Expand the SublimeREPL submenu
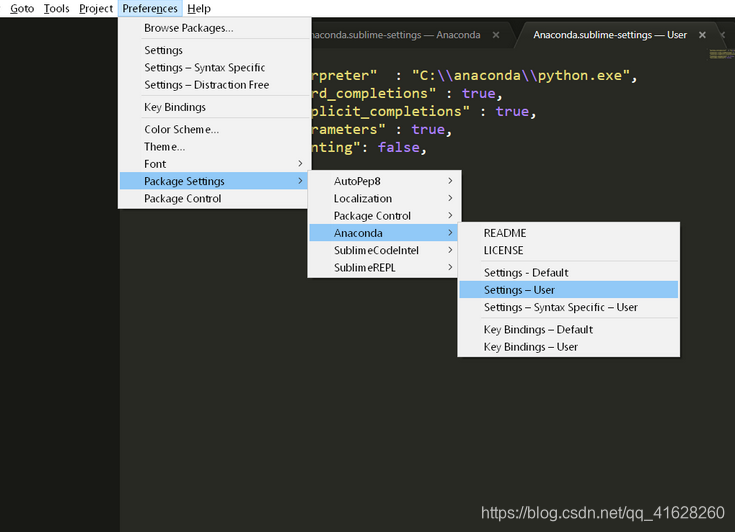This screenshot has width=735, height=532. point(383,268)
